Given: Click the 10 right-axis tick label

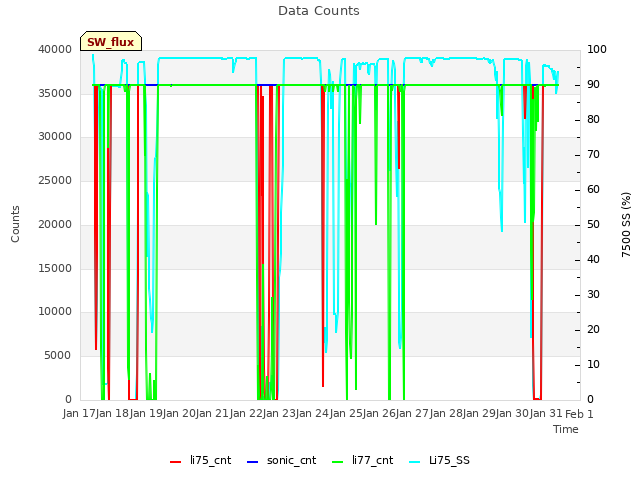Looking at the screenshot, I should [x=593, y=364].
